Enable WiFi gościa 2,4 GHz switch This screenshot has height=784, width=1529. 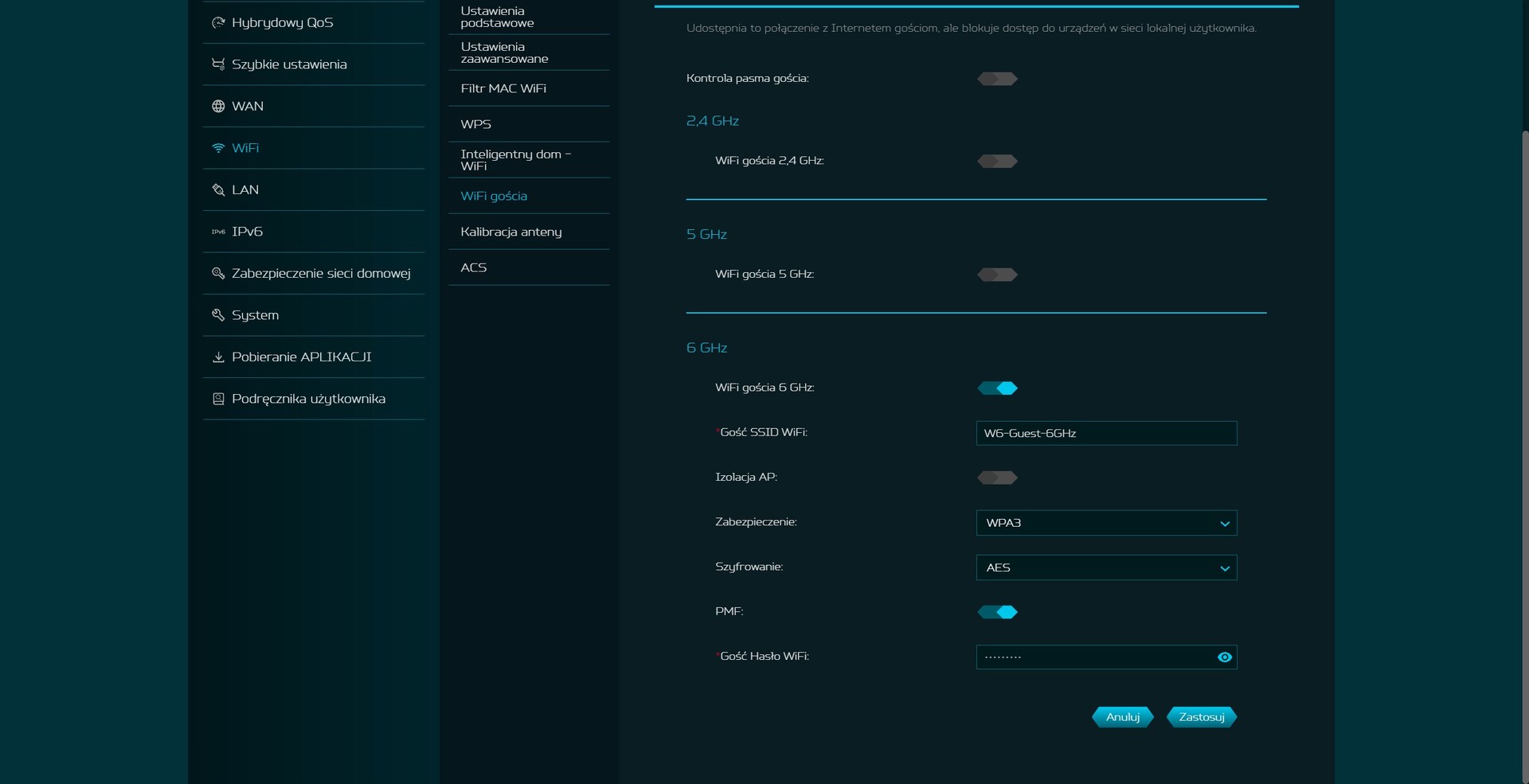click(x=997, y=162)
